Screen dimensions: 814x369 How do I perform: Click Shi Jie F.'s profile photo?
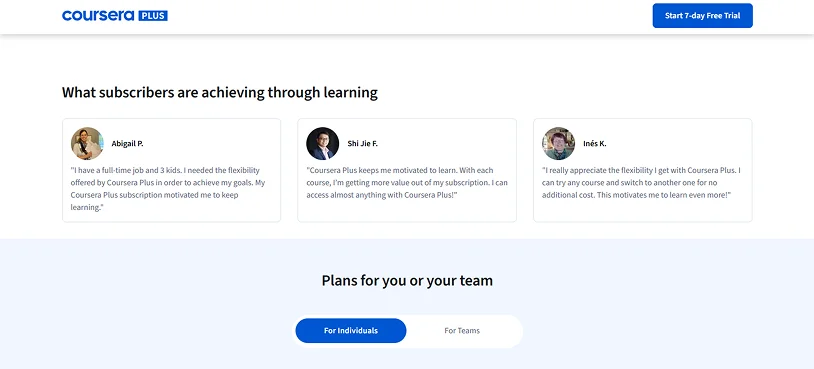point(322,143)
